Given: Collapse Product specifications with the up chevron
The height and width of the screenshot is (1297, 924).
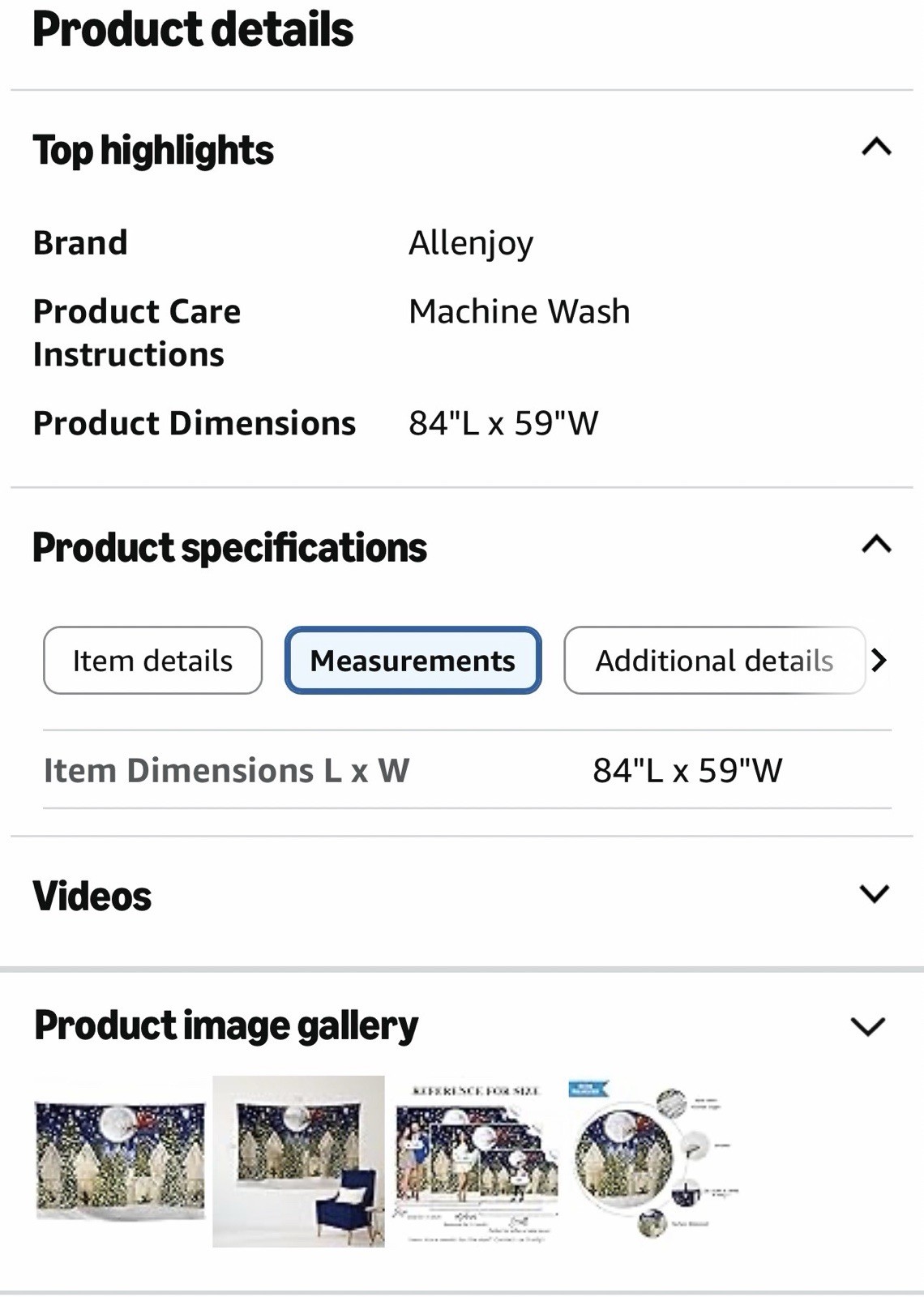Looking at the screenshot, I should click(x=876, y=544).
